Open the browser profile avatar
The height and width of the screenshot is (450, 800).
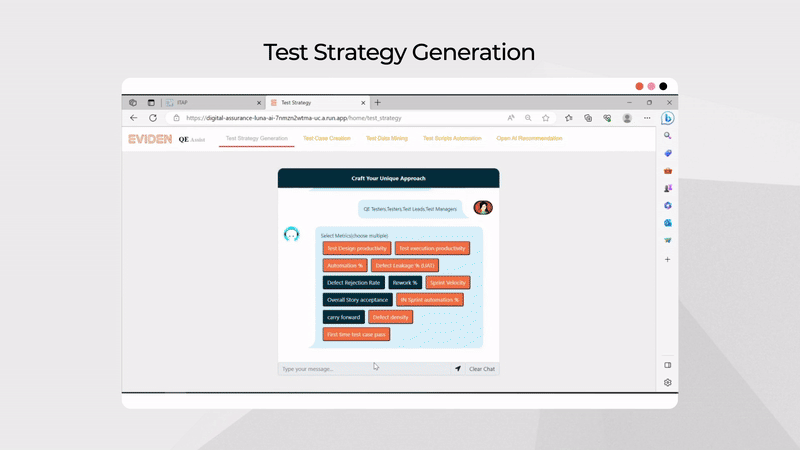[x=627, y=118]
